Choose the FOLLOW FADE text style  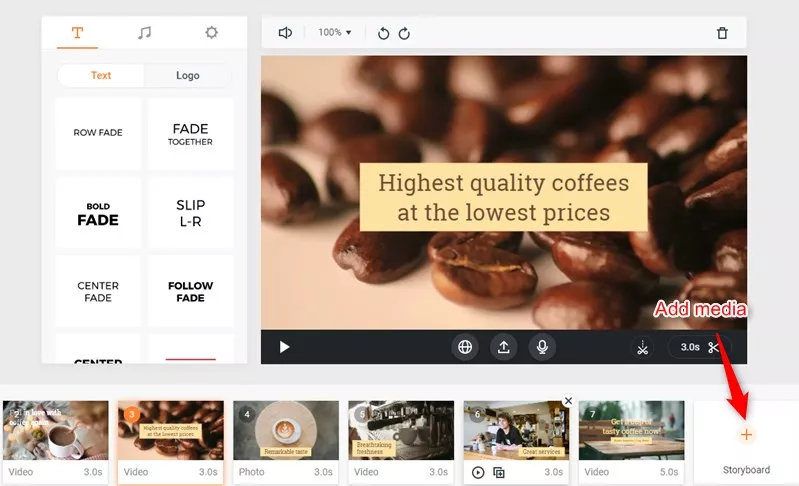point(191,291)
